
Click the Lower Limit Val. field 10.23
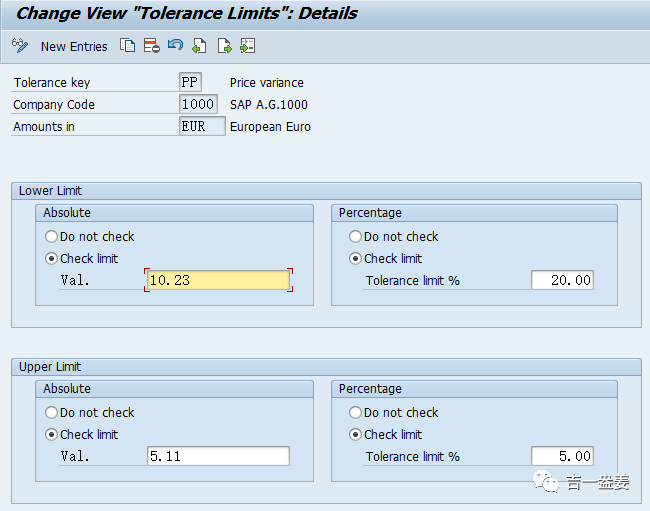click(218, 280)
